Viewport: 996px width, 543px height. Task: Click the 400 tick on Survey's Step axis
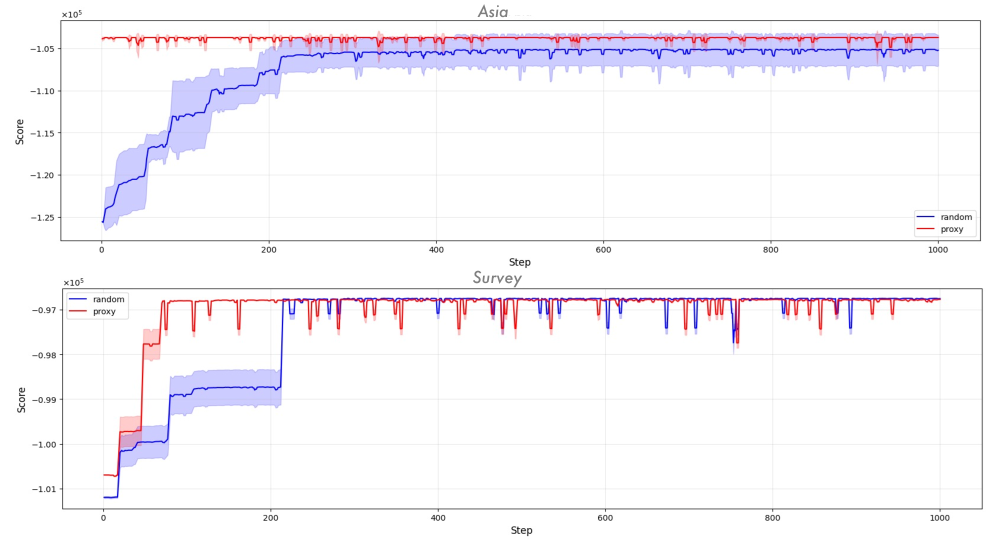[x=438, y=518]
